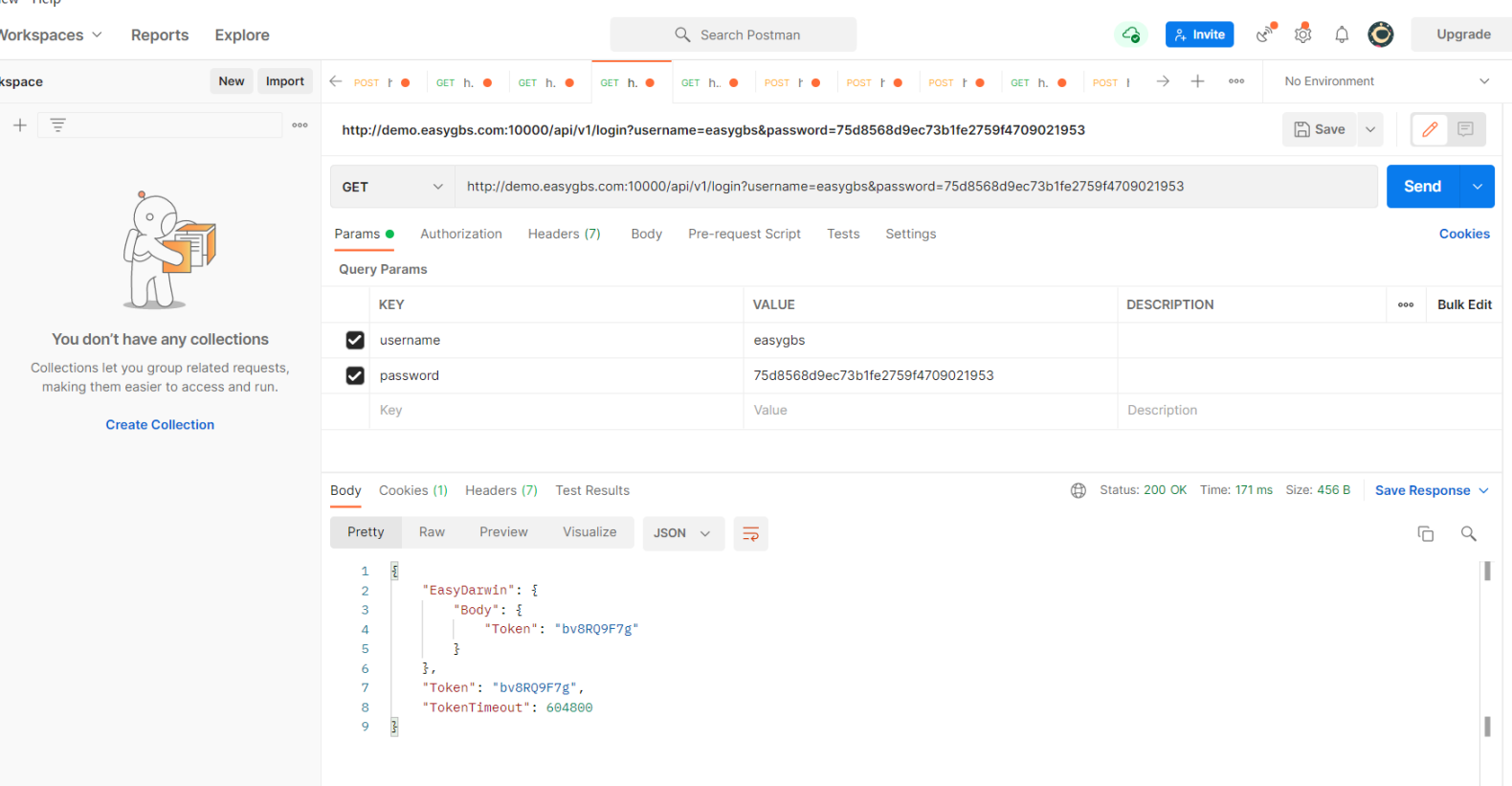
Task: Switch to the request Body tab
Action: pyautogui.click(x=647, y=234)
